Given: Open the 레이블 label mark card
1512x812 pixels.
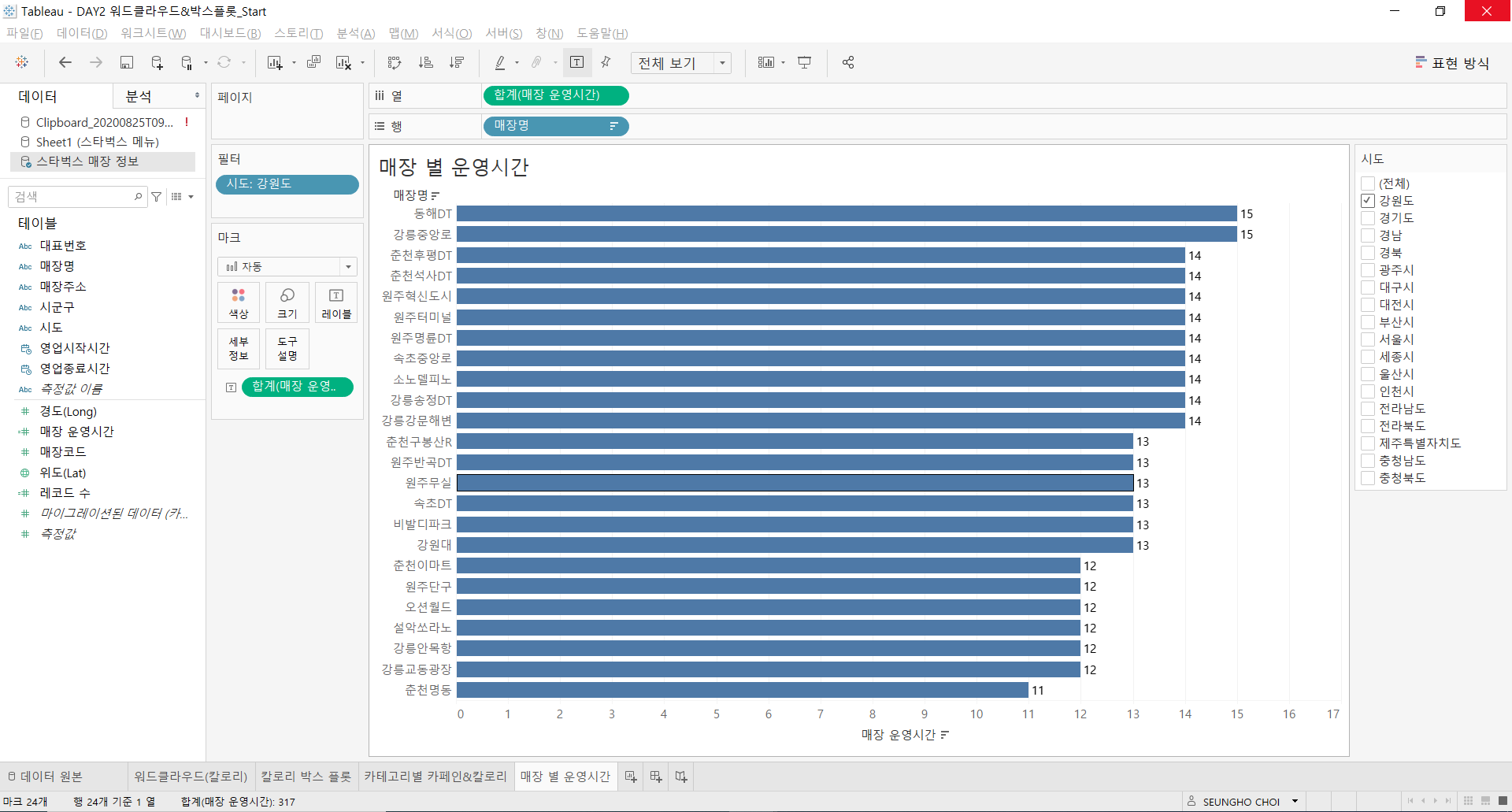Looking at the screenshot, I should [x=336, y=303].
